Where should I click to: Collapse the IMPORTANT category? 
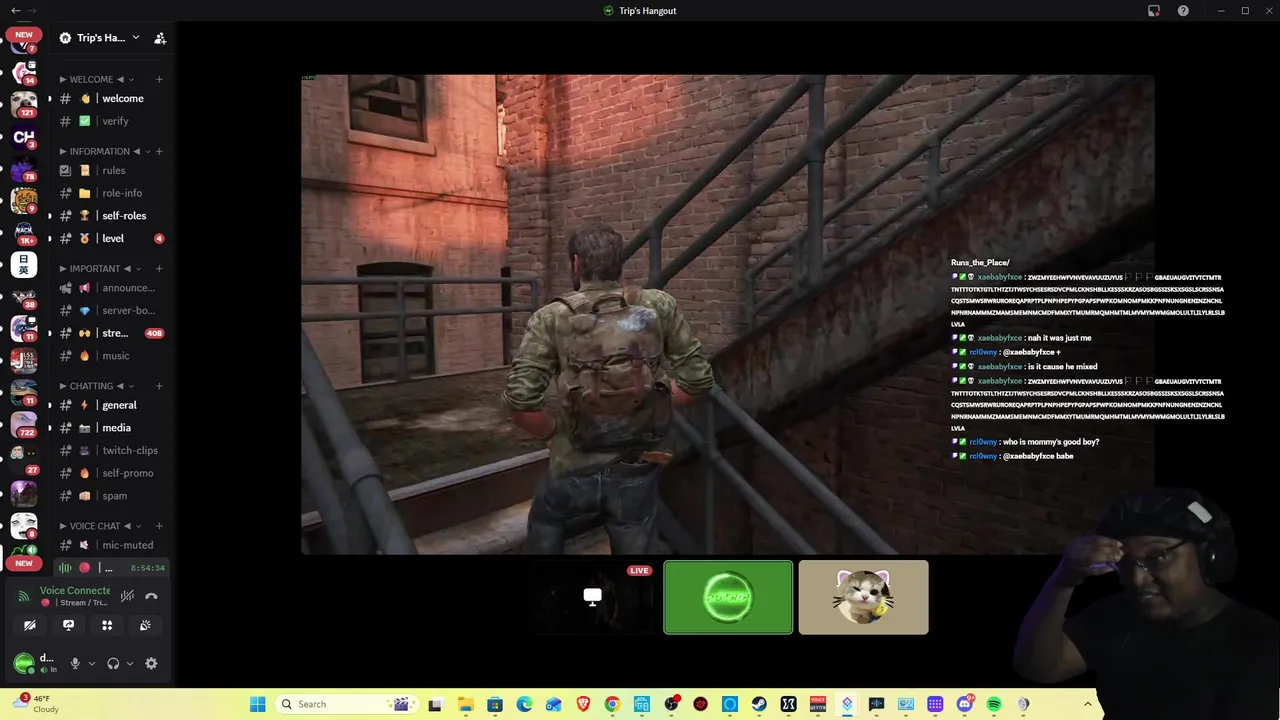100,268
